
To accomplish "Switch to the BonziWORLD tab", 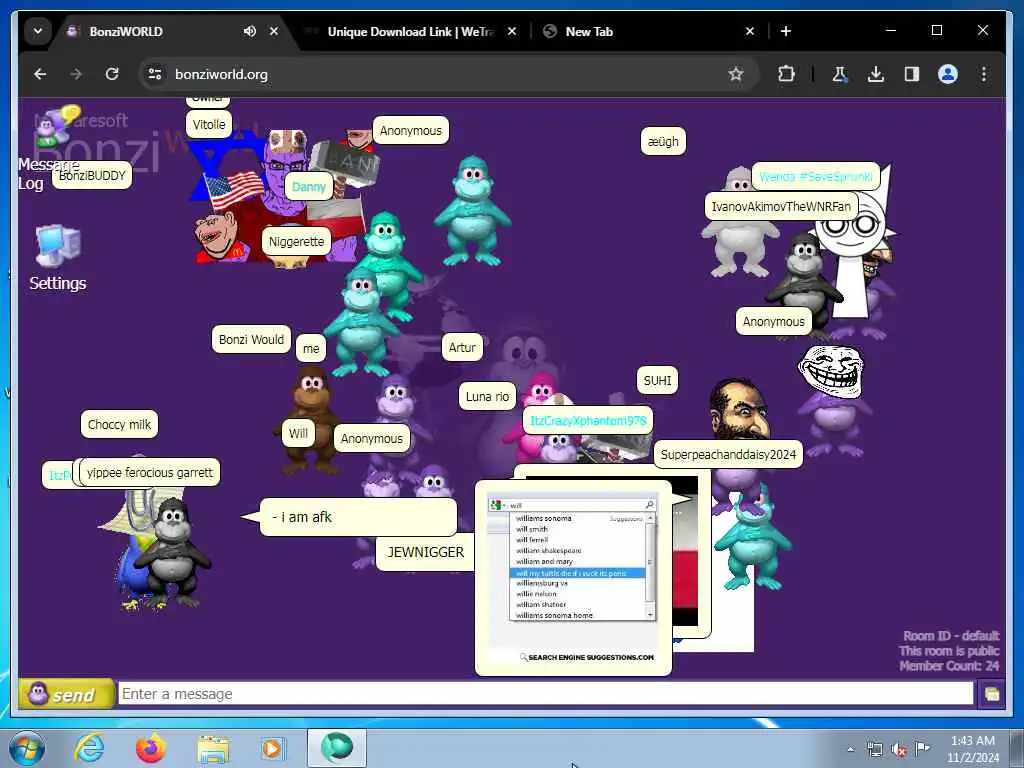I will [x=155, y=31].
